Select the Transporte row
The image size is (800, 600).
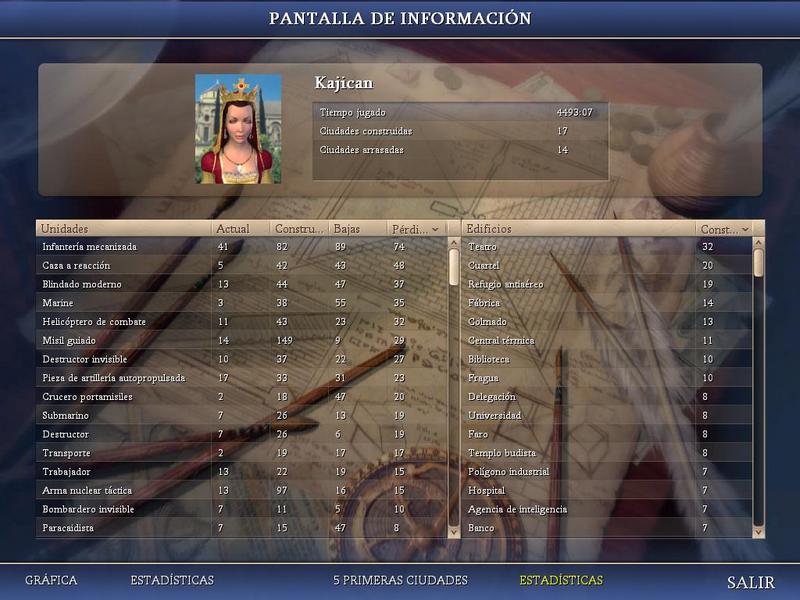[x=242, y=453]
